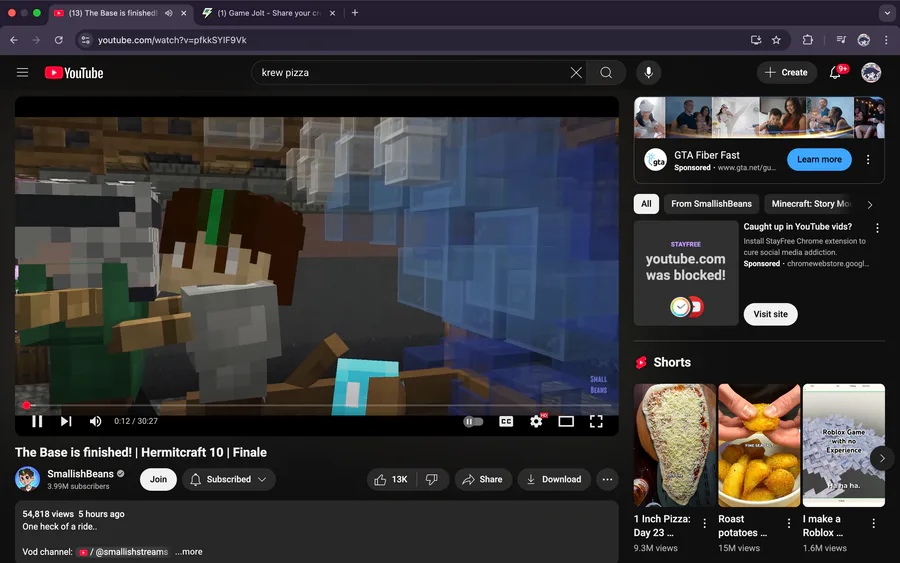
Task: Open @smallishstreams vod channel link
Action: click(124, 552)
